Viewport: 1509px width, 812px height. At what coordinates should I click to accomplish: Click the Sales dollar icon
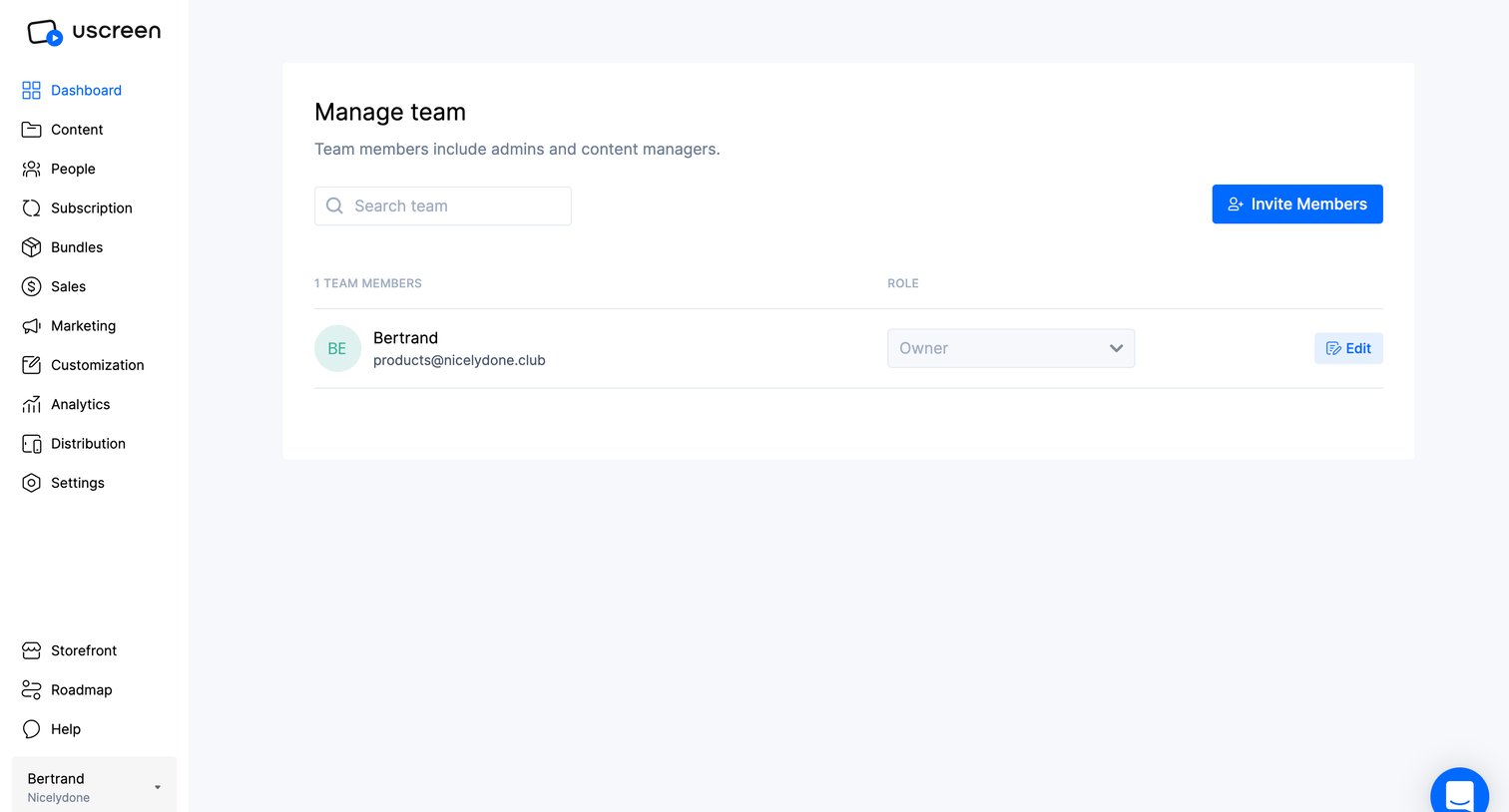32,286
